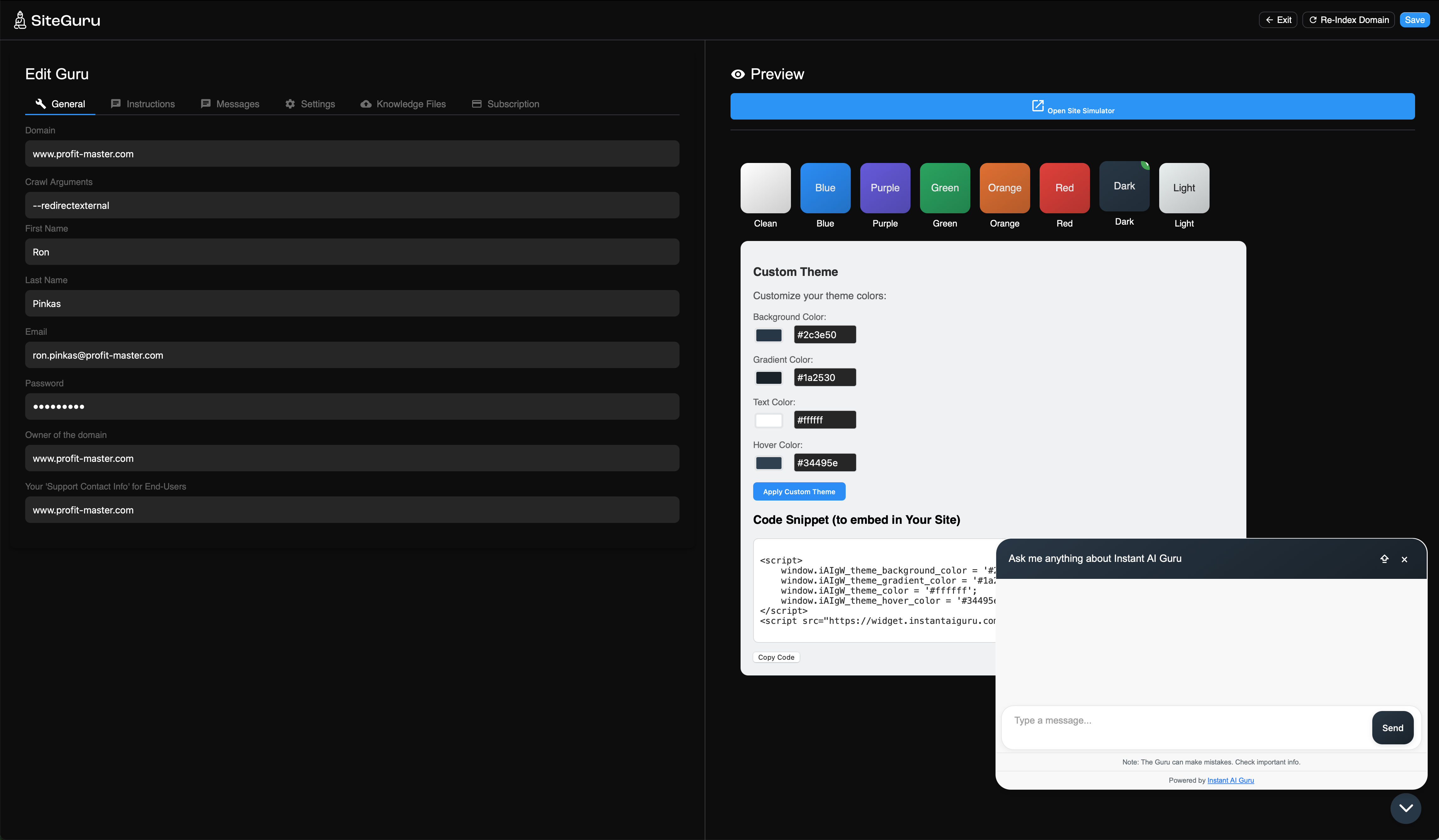Open the Background Color swatch picker
1439x840 pixels.
[769, 335]
